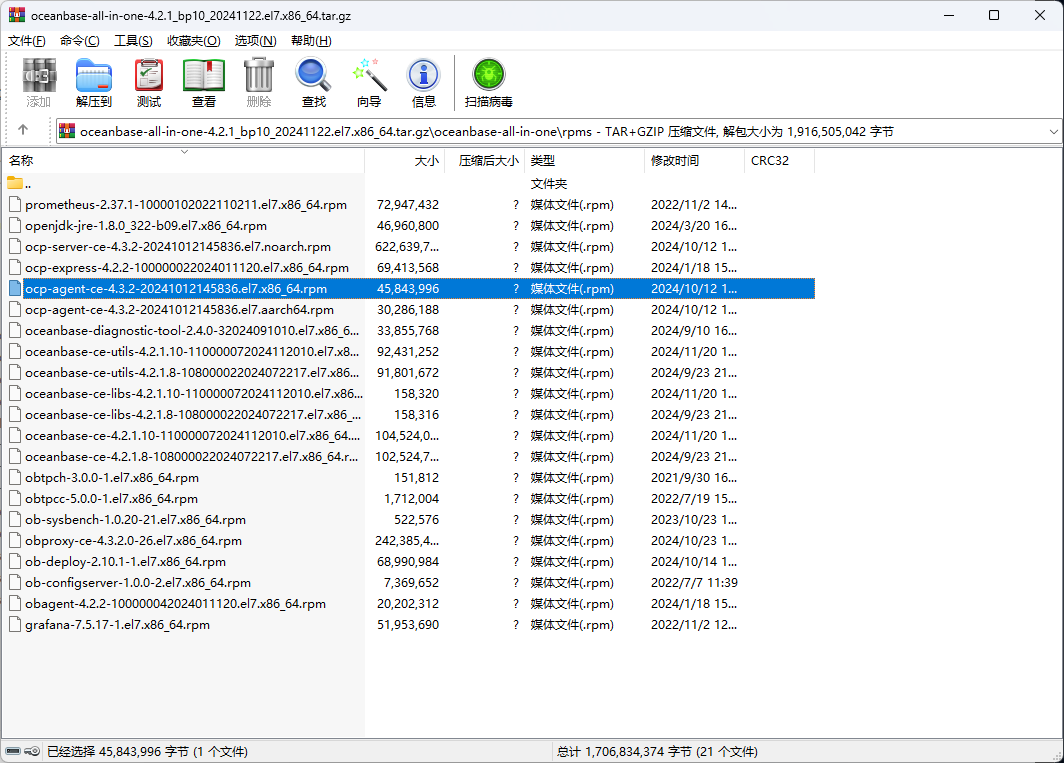Click the file icon of obproxy-ce-4.3.2.0-26 rpm
1064x763 pixels.
pyautogui.click(x=15, y=540)
